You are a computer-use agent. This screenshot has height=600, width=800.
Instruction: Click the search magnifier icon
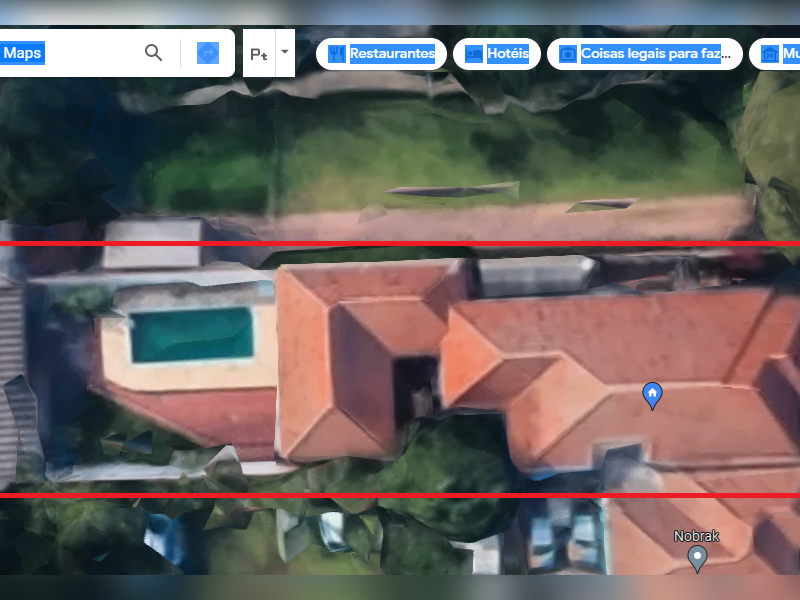[x=153, y=52]
